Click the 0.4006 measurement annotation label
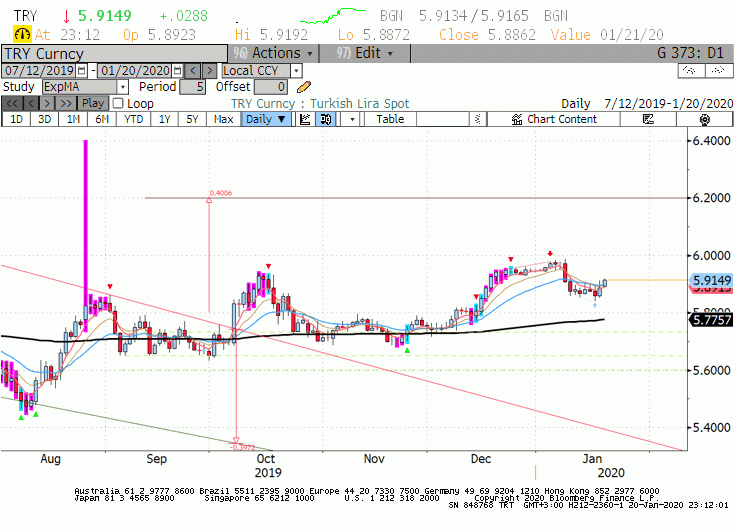 221,193
